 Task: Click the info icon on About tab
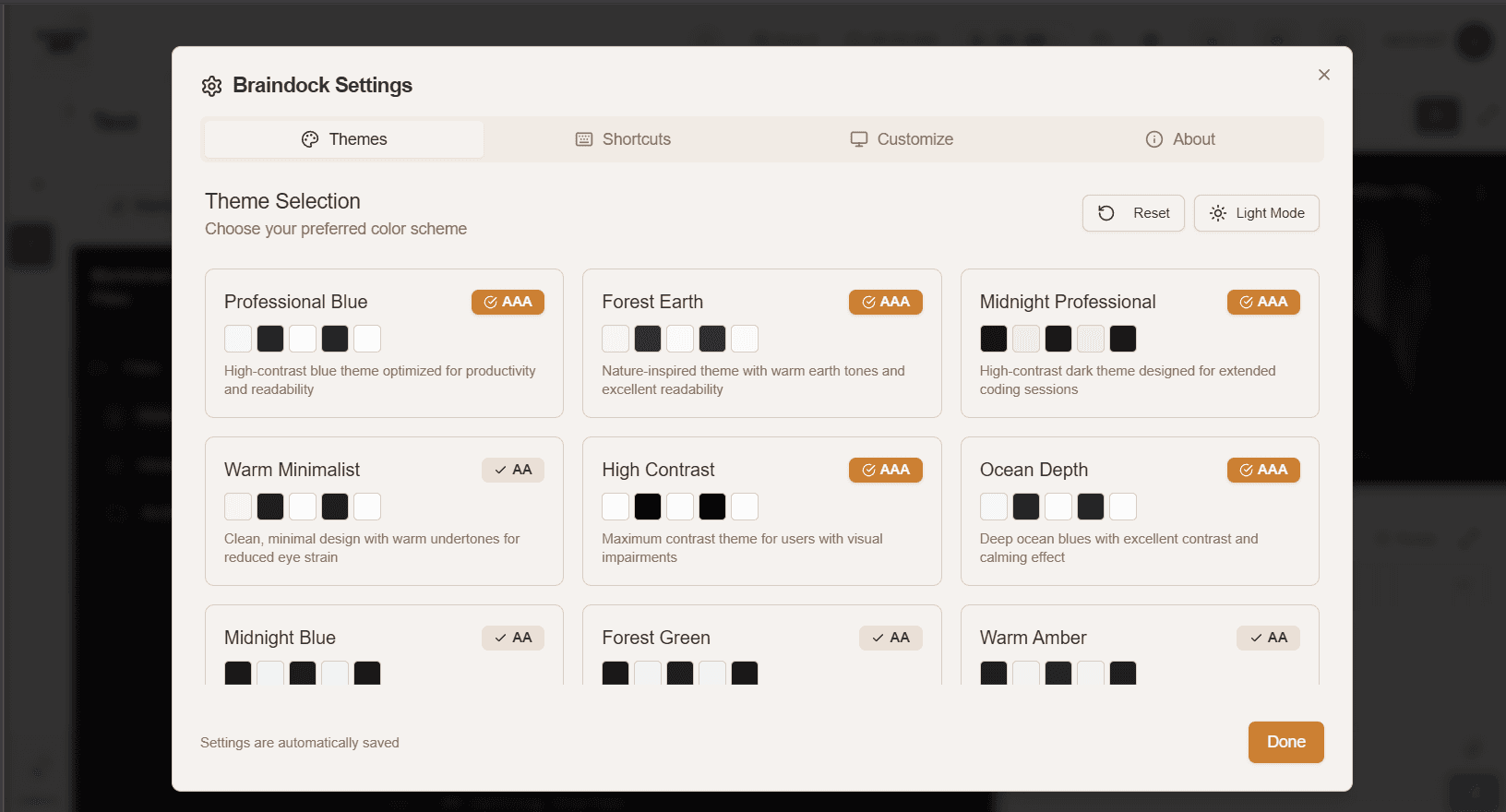(x=1154, y=139)
